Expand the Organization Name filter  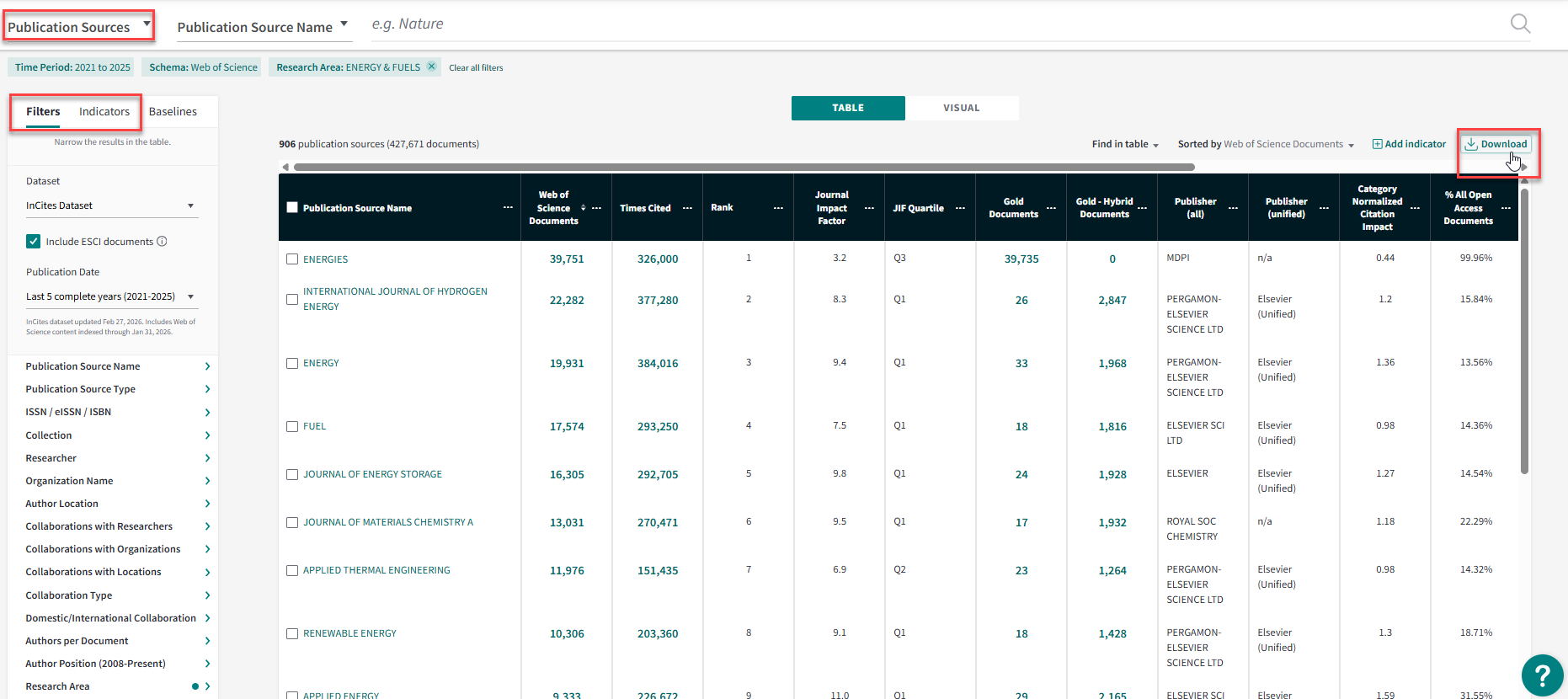[117, 481]
